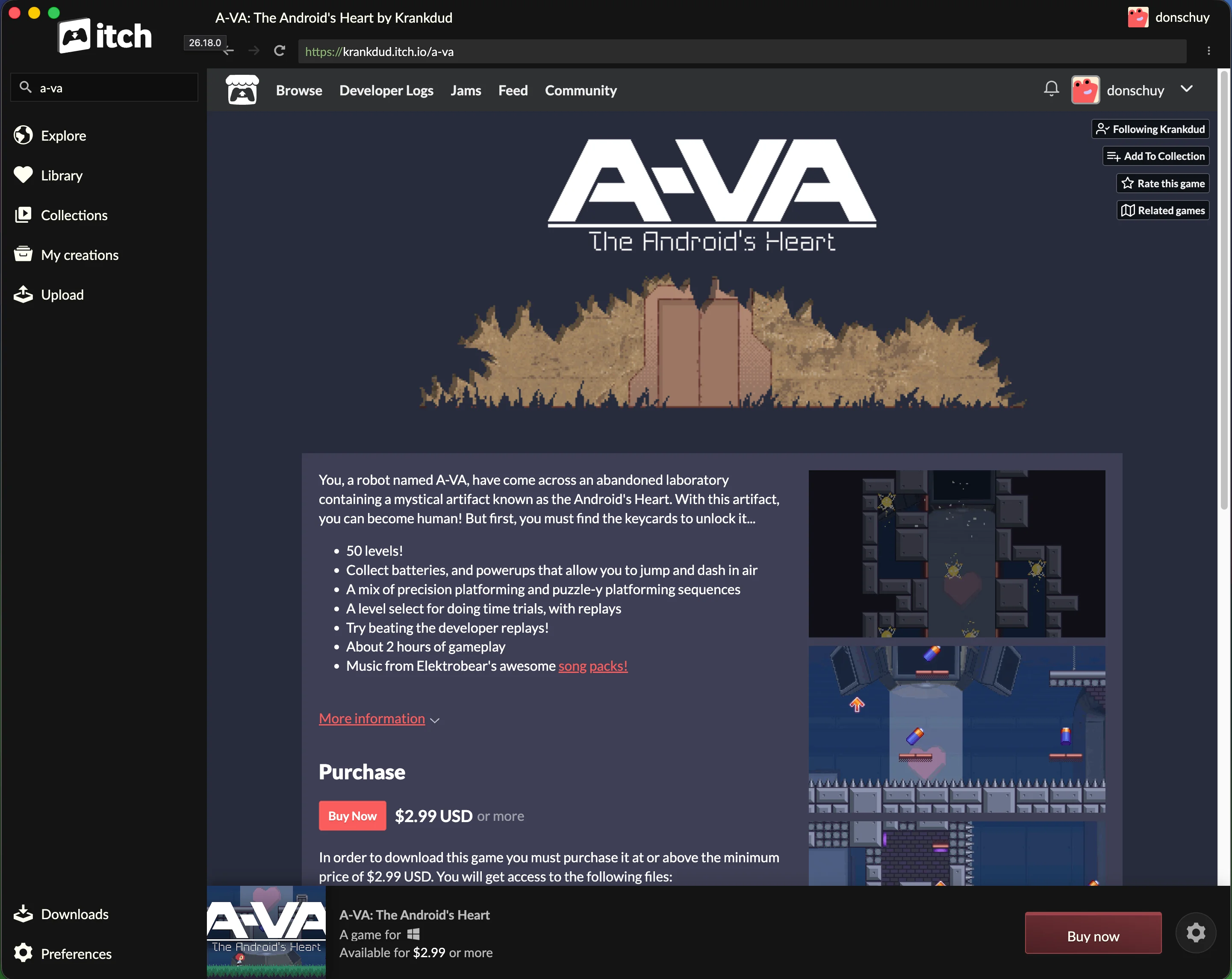The image size is (1232, 979).
Task: Reload the page with refresh icon
Action: 280,51
